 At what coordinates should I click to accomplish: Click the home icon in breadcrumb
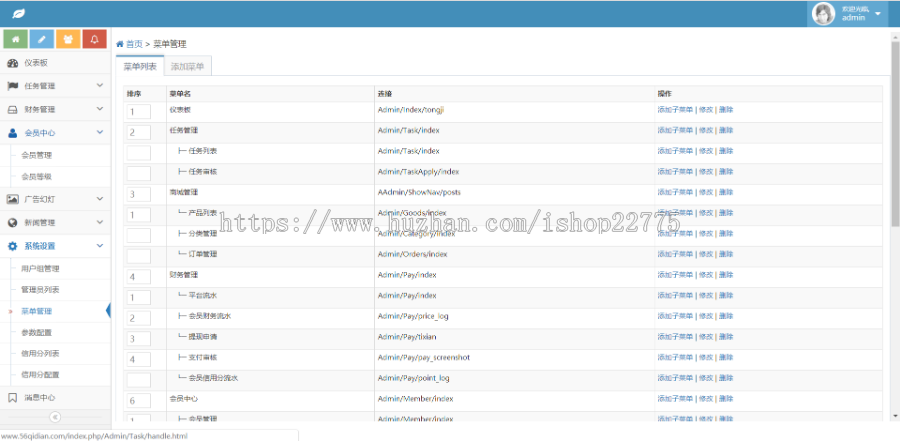click(120, 44)
